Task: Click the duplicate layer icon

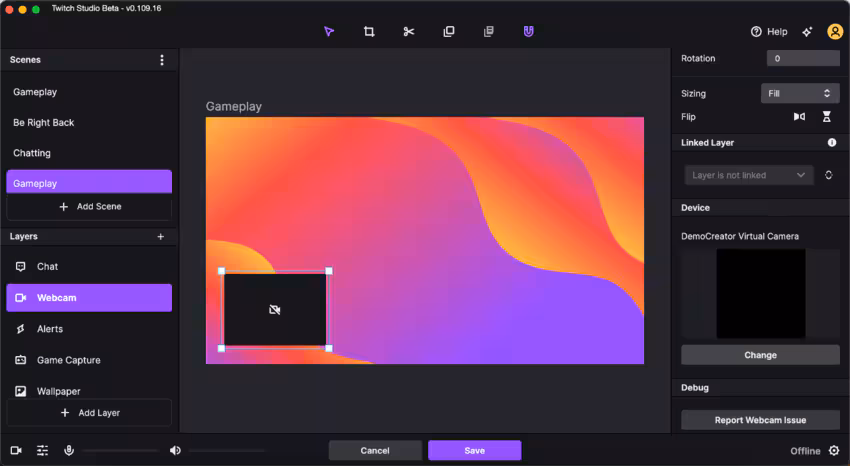Action: point(449,31)
